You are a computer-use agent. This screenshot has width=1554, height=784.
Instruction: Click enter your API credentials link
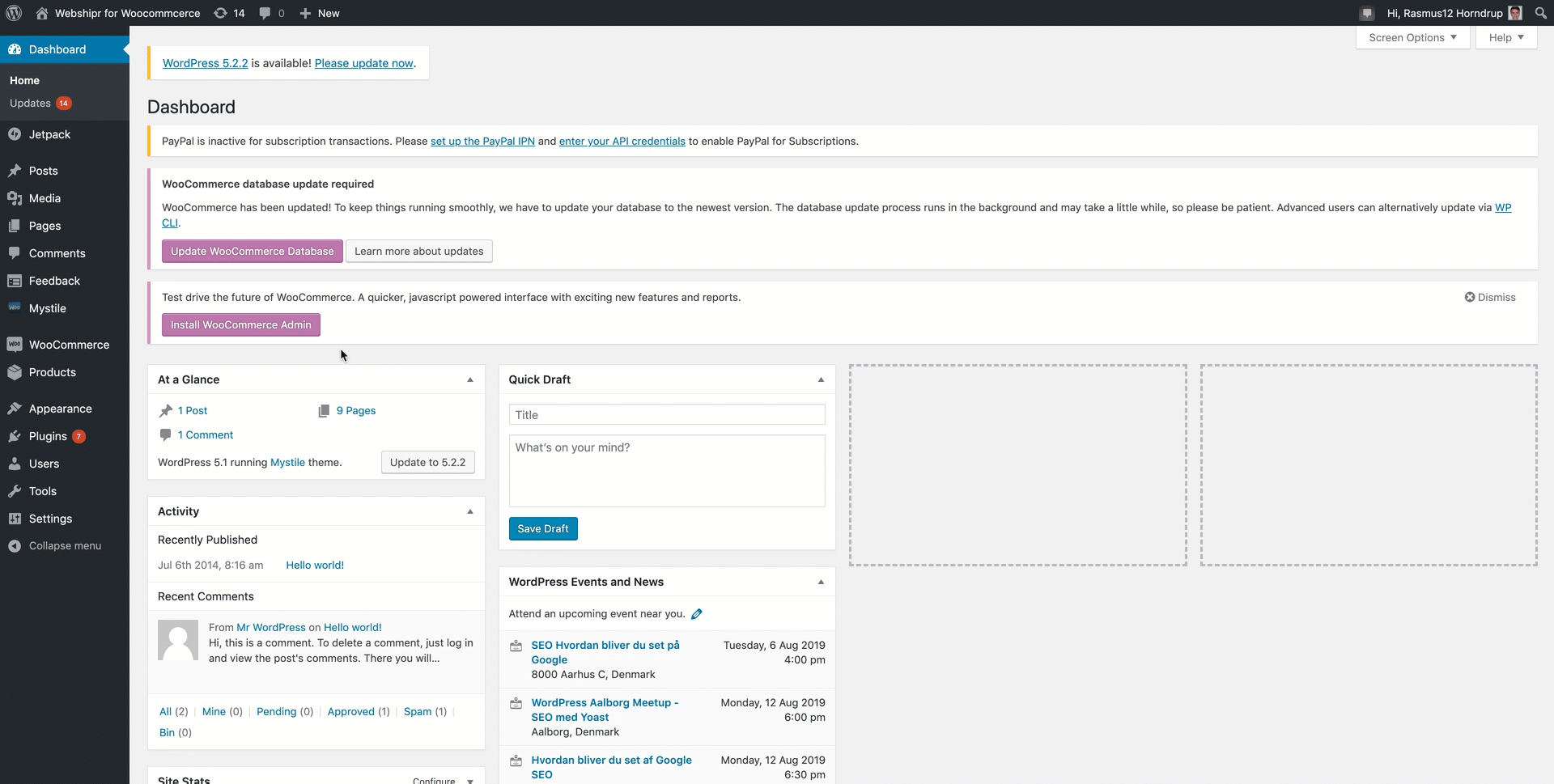point(622,141)
